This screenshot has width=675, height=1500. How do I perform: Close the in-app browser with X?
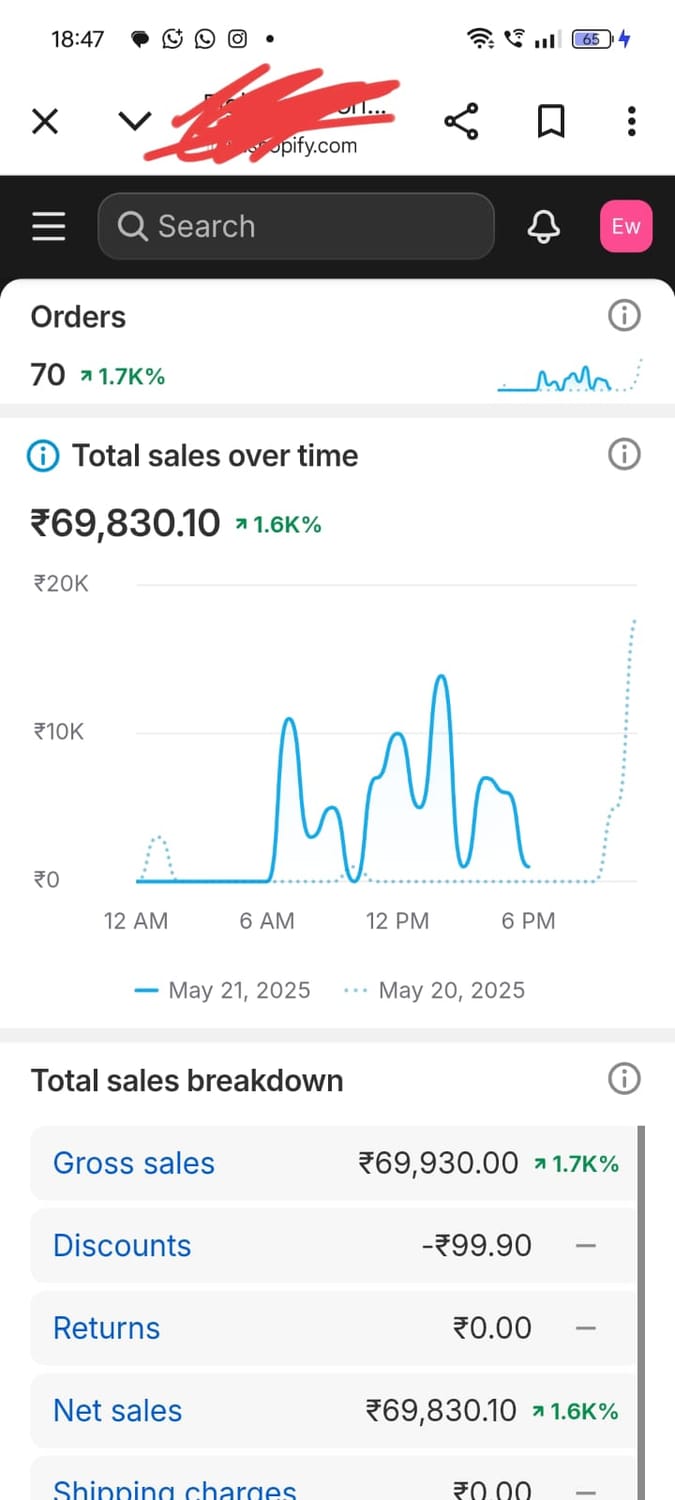[x=45, y=122]
